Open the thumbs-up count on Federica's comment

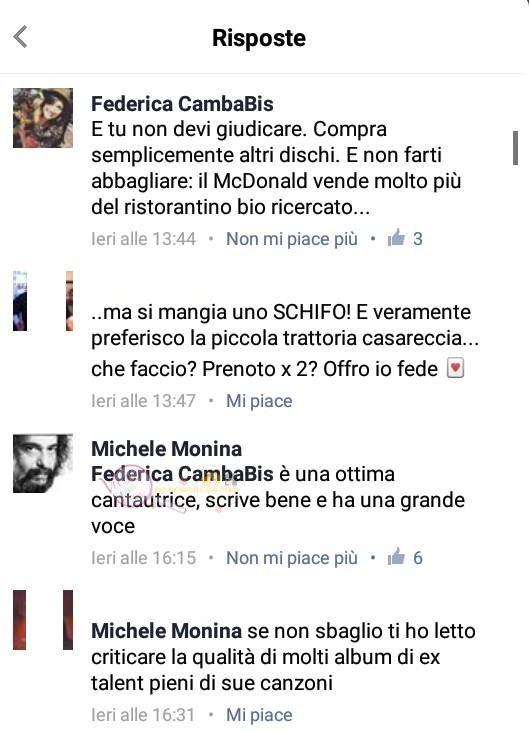405,238
